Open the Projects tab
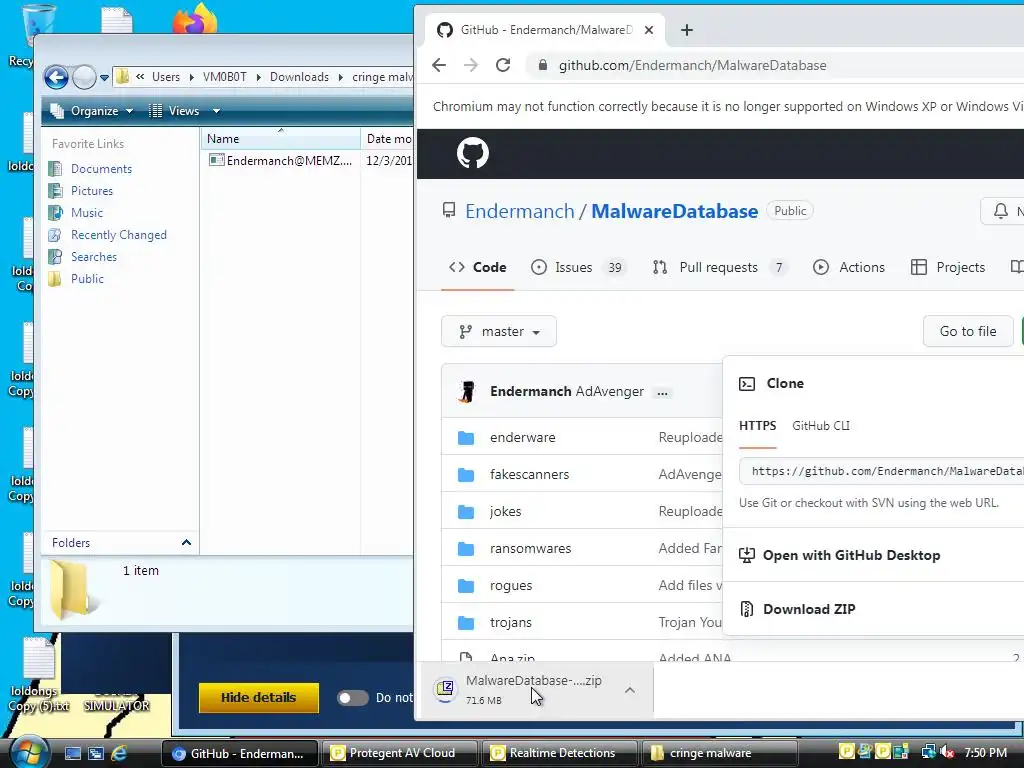 click(x=948, y=267)
